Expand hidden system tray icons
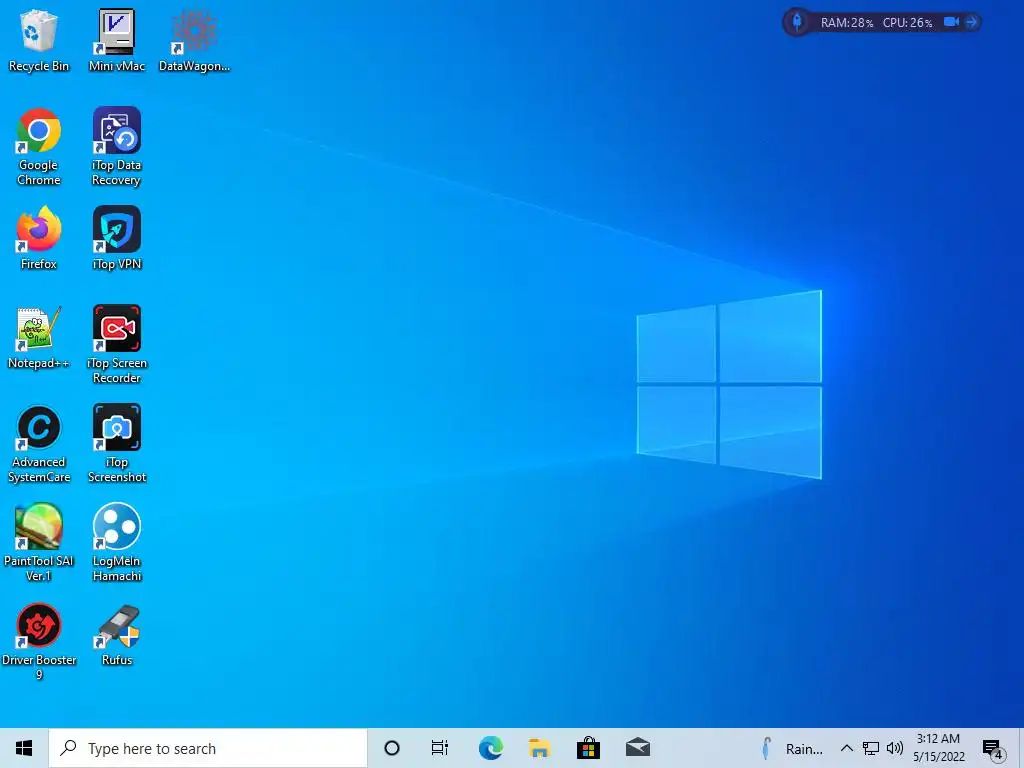Image resolution: width=1024 pixels, height=768 pixels. click(x=846, y=748)
